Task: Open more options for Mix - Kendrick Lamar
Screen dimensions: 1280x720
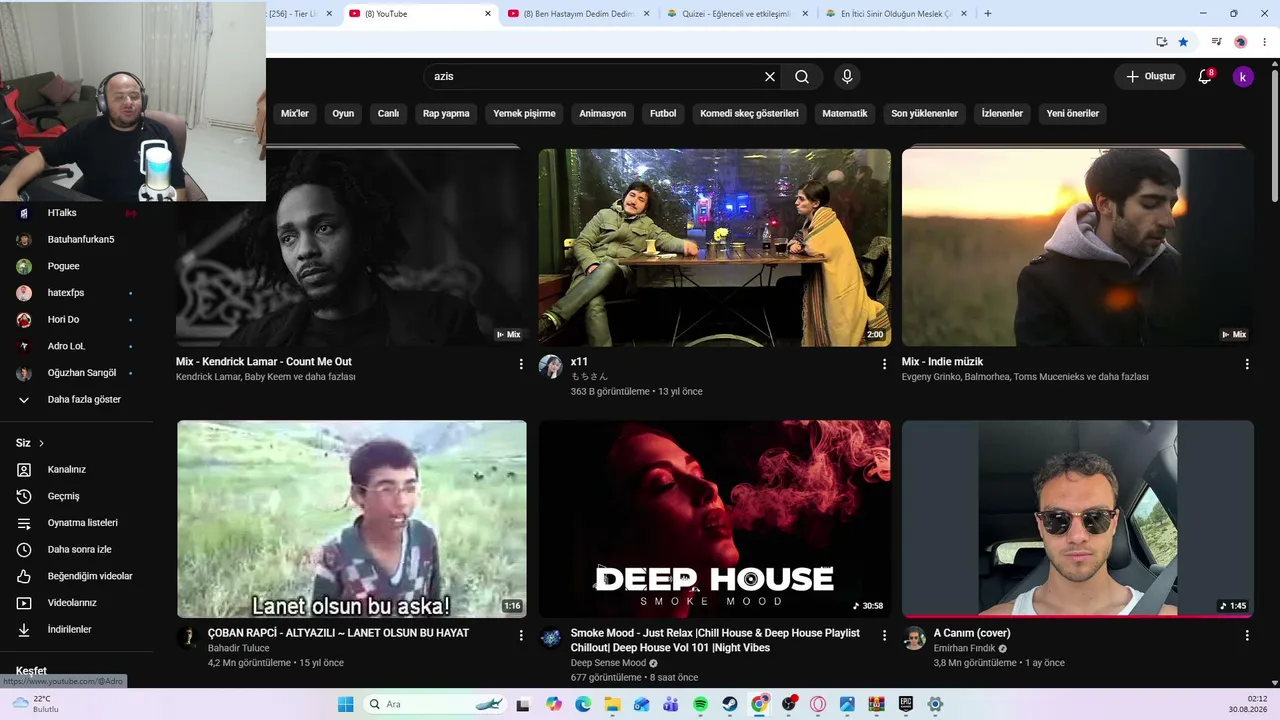Action: click(521, 364)
